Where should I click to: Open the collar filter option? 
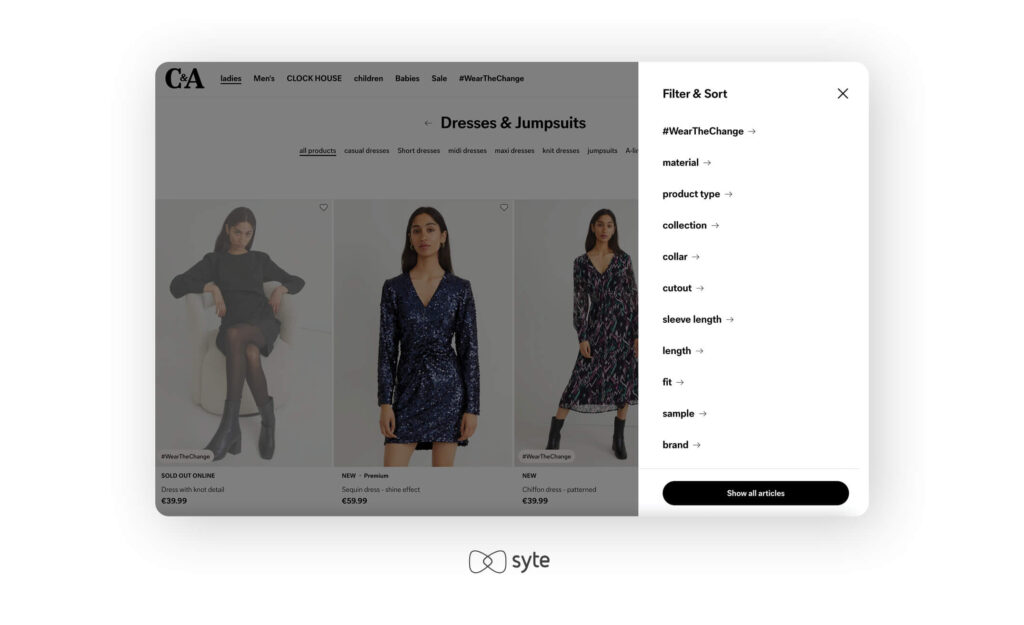click(x=680, y=257)
